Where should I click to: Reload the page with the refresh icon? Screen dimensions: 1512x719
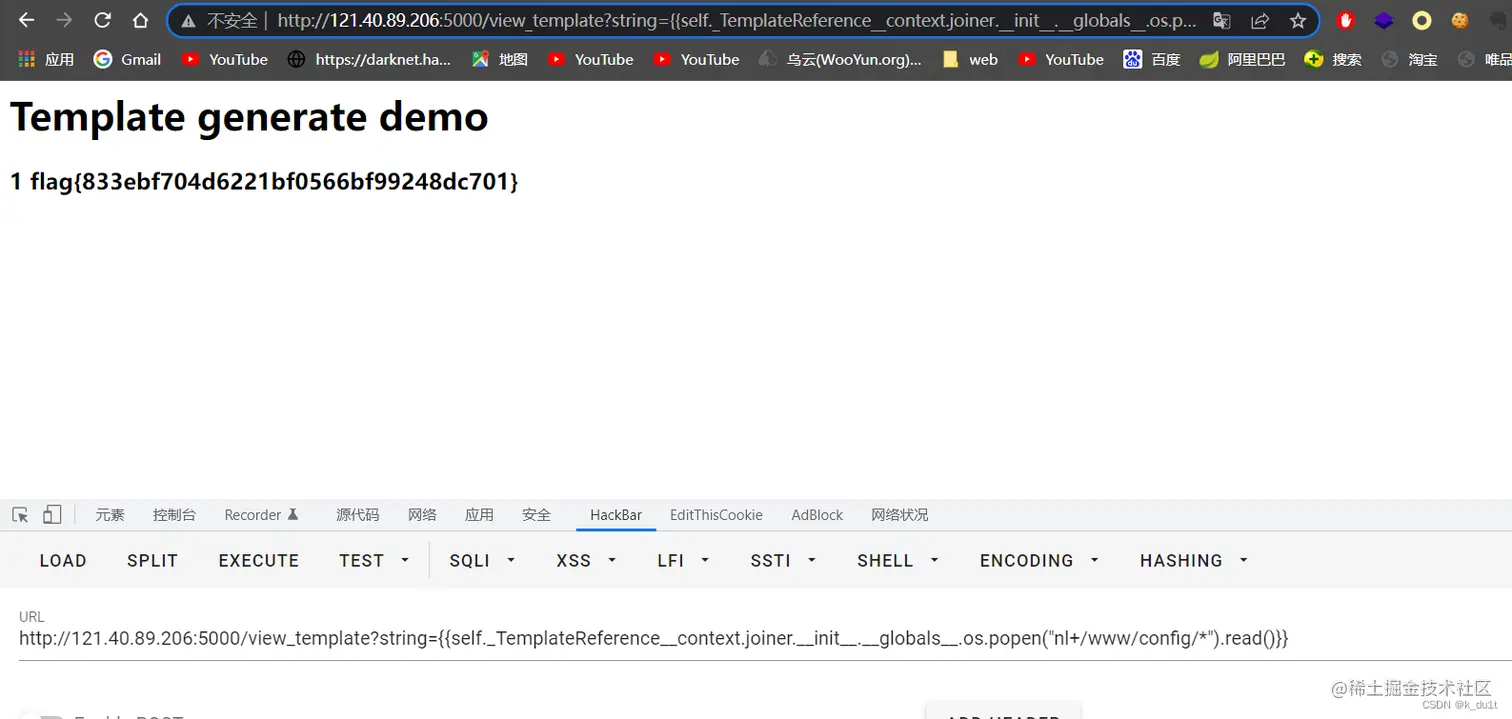[x=102, y=20]
